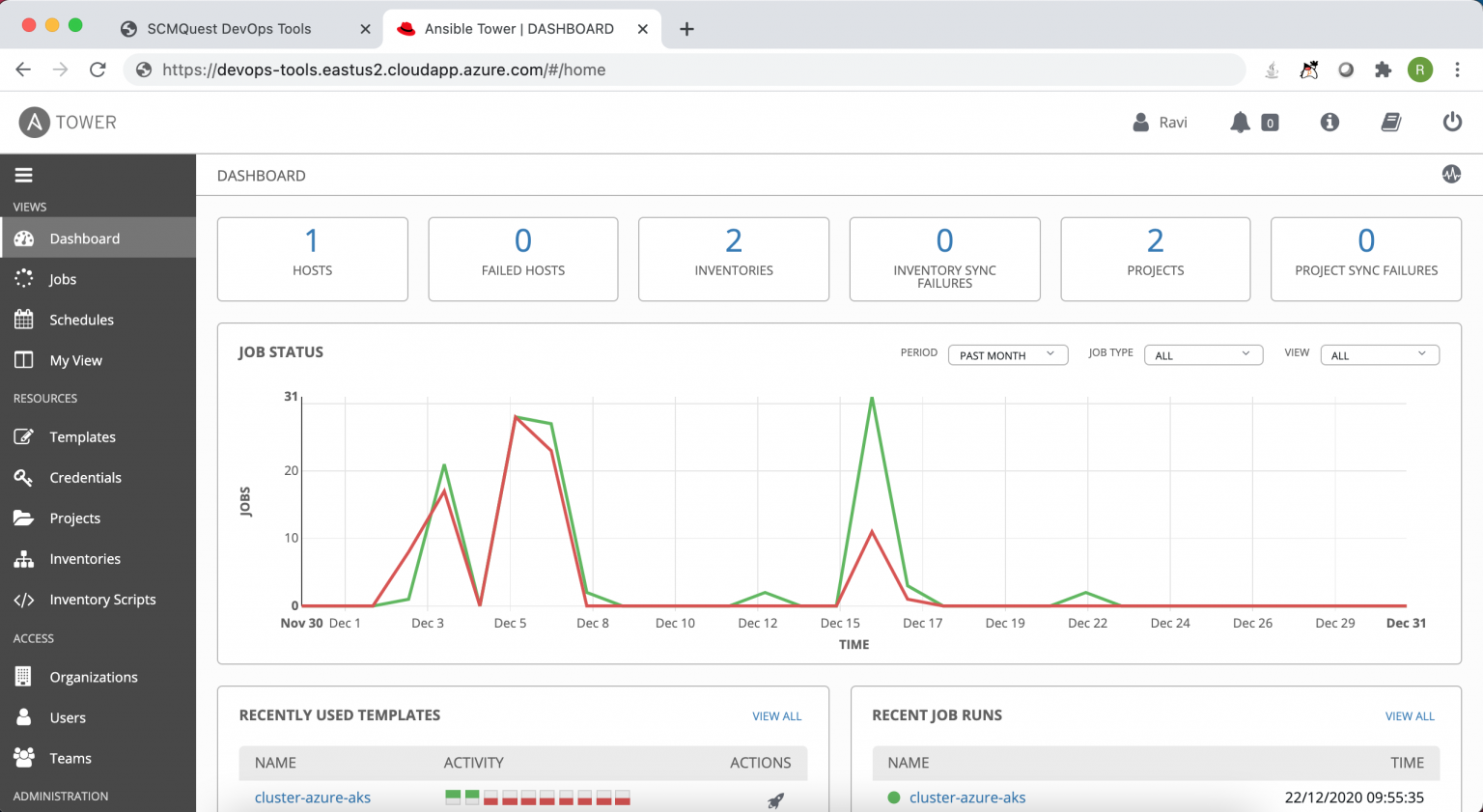Click the About Tower info icon
The height and width of the screenshot is (812, 1483).
click(x=1329, y=122)
